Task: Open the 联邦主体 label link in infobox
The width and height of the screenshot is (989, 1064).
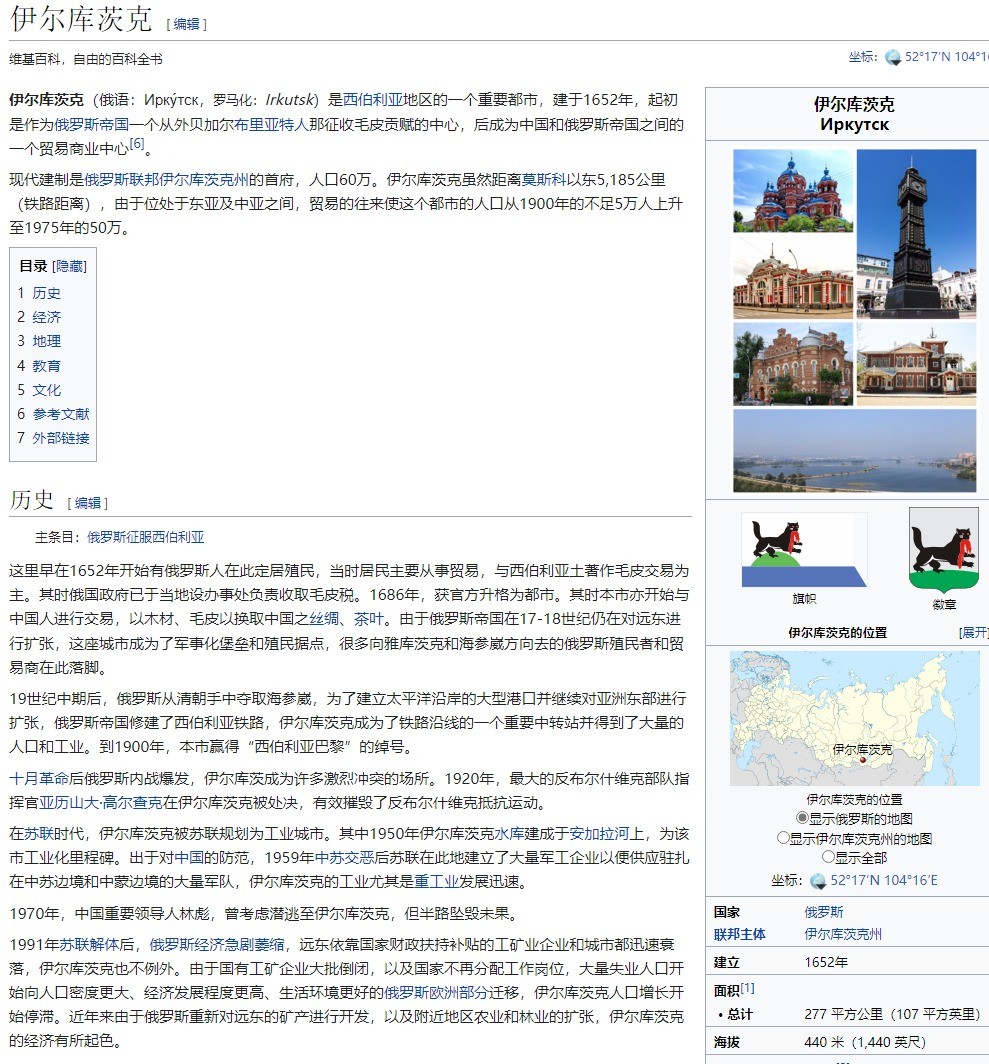Action: point(739,934)
